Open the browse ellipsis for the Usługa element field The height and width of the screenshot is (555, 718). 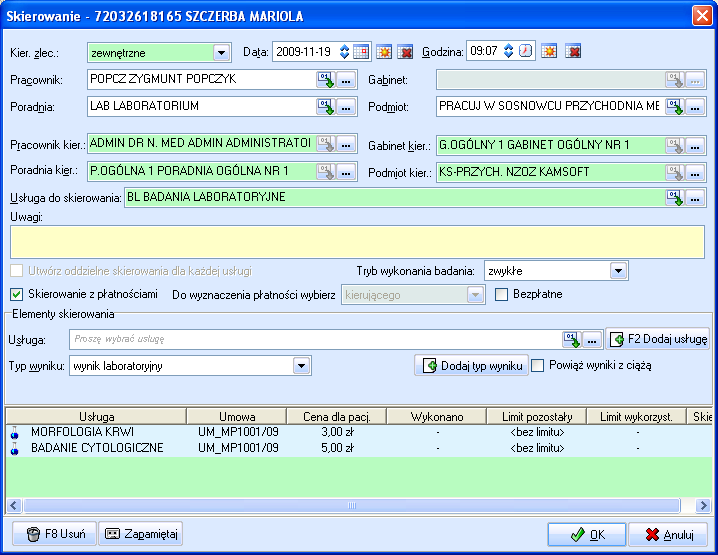point(592,339)
